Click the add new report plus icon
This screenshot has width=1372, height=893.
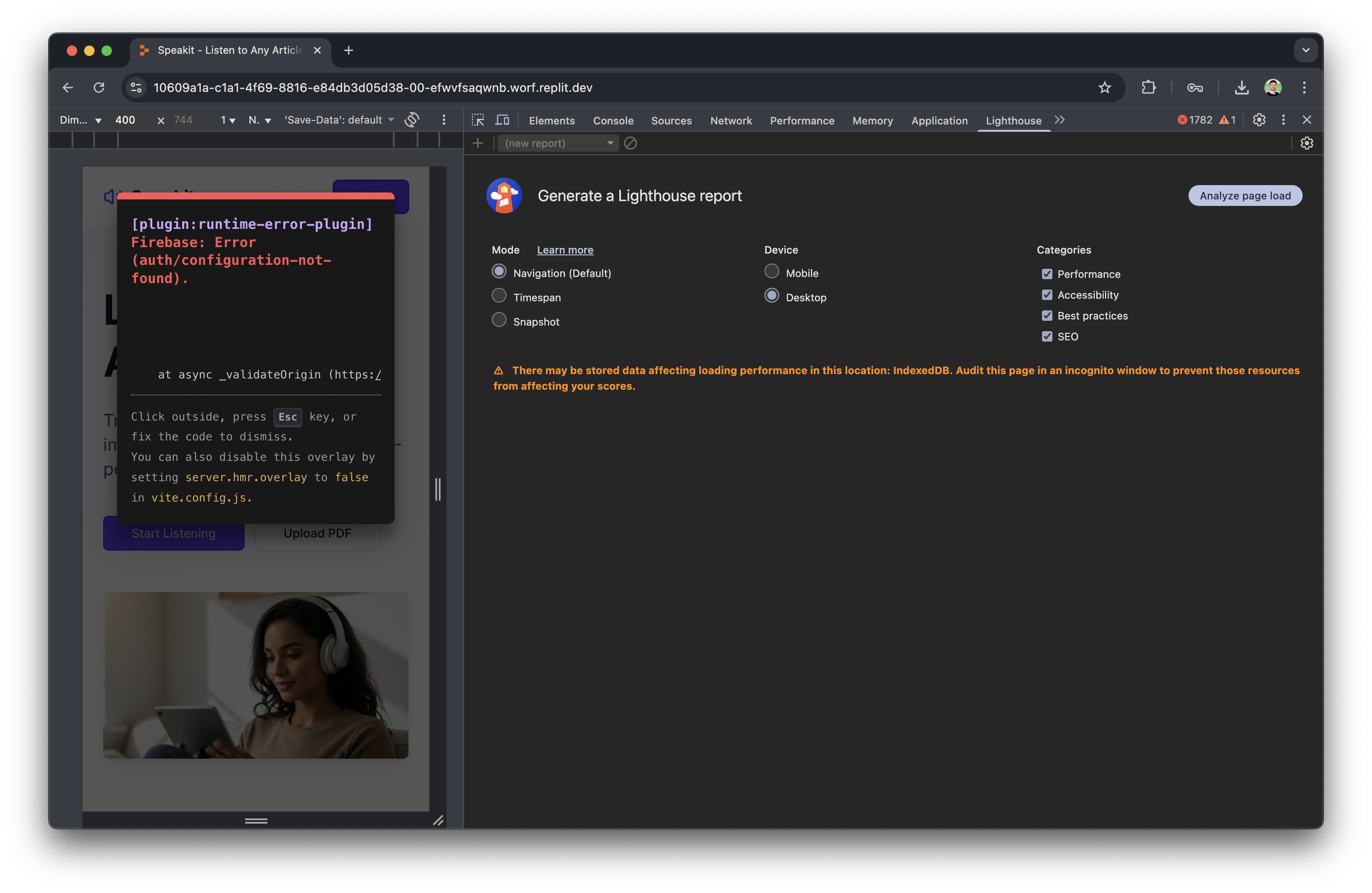[x=477, y=143]
